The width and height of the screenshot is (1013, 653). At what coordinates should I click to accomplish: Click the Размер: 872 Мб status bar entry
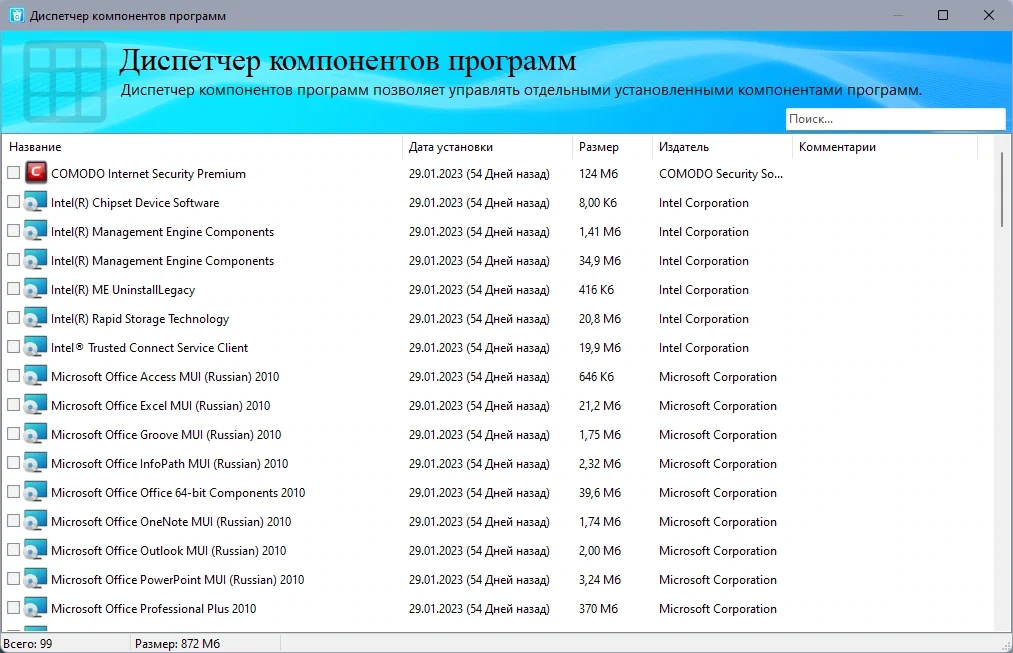click(x=178, y=643)
